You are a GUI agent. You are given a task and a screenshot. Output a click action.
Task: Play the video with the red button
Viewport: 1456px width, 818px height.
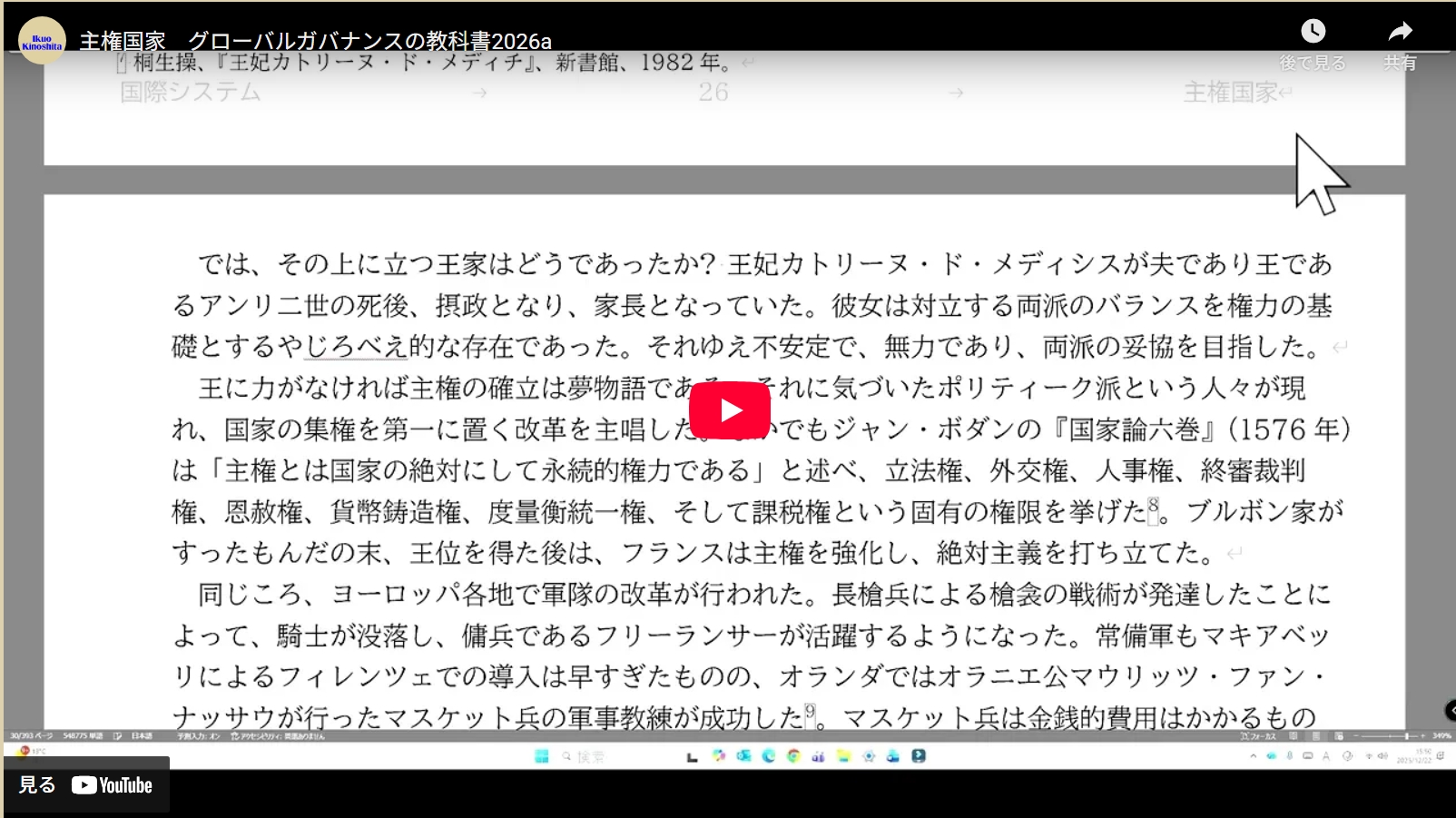tap(729, 410)
